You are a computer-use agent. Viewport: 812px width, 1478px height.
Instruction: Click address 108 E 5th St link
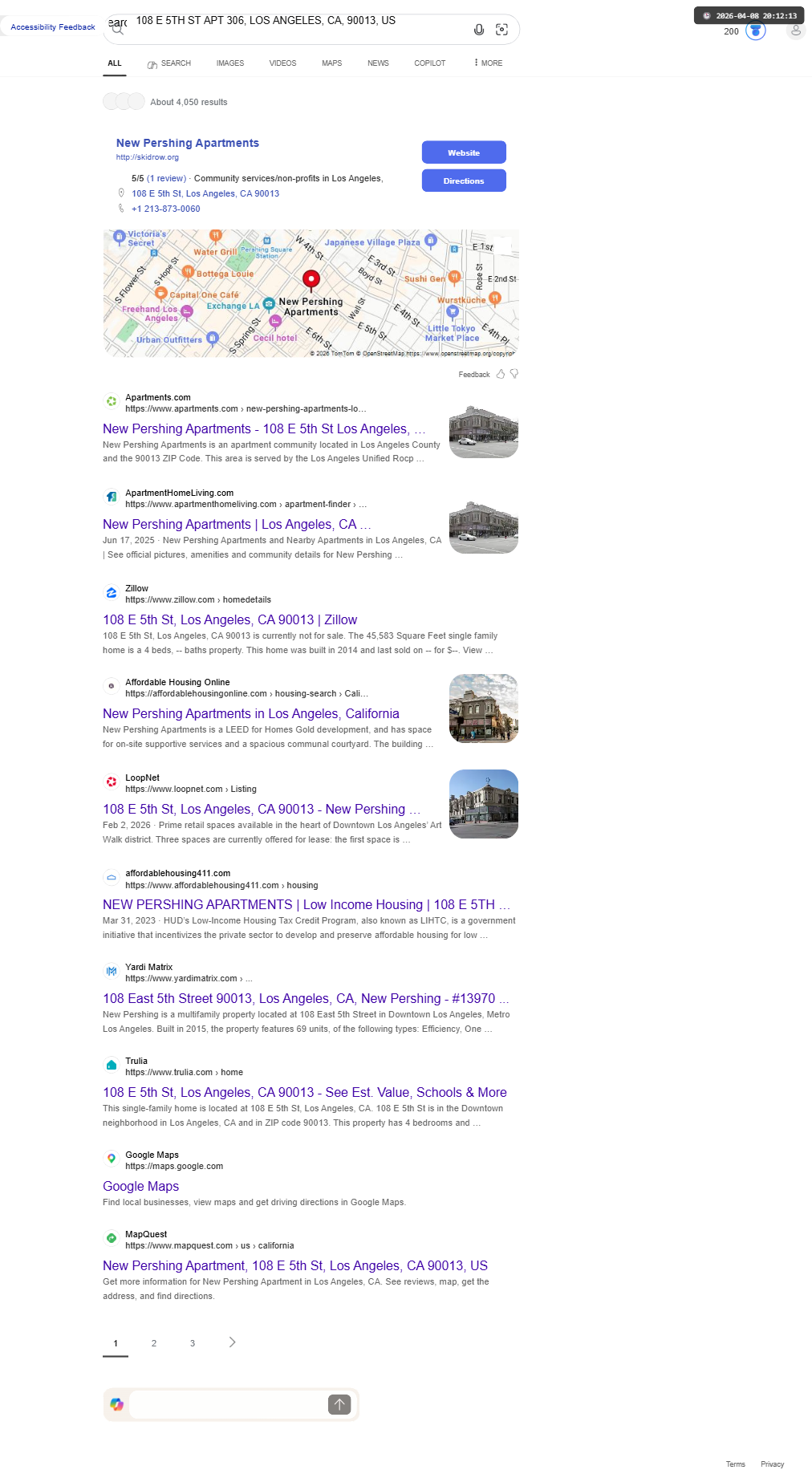tap(205, 193)
